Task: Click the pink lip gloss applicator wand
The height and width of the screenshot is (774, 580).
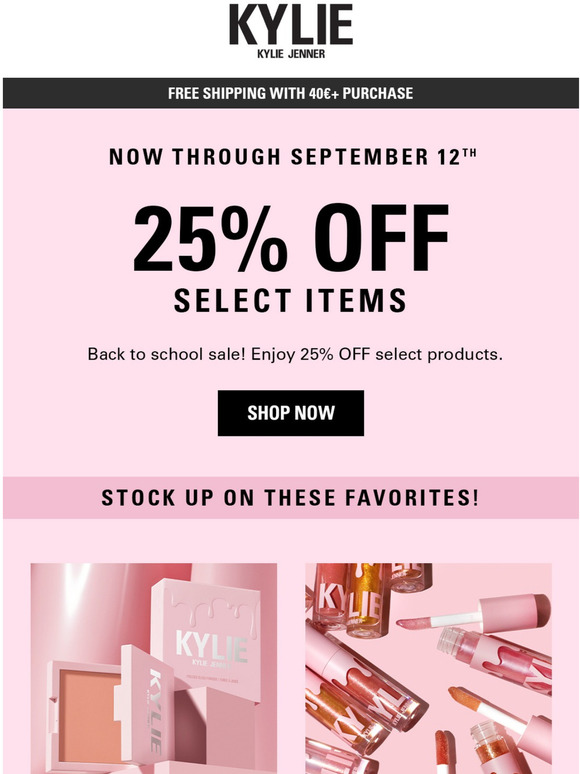Action: 474,612
